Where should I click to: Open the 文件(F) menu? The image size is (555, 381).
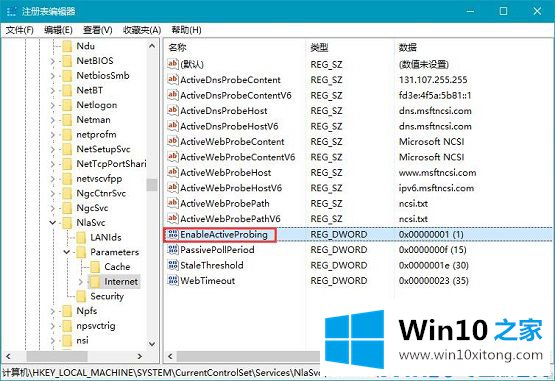tap(19, 30)
